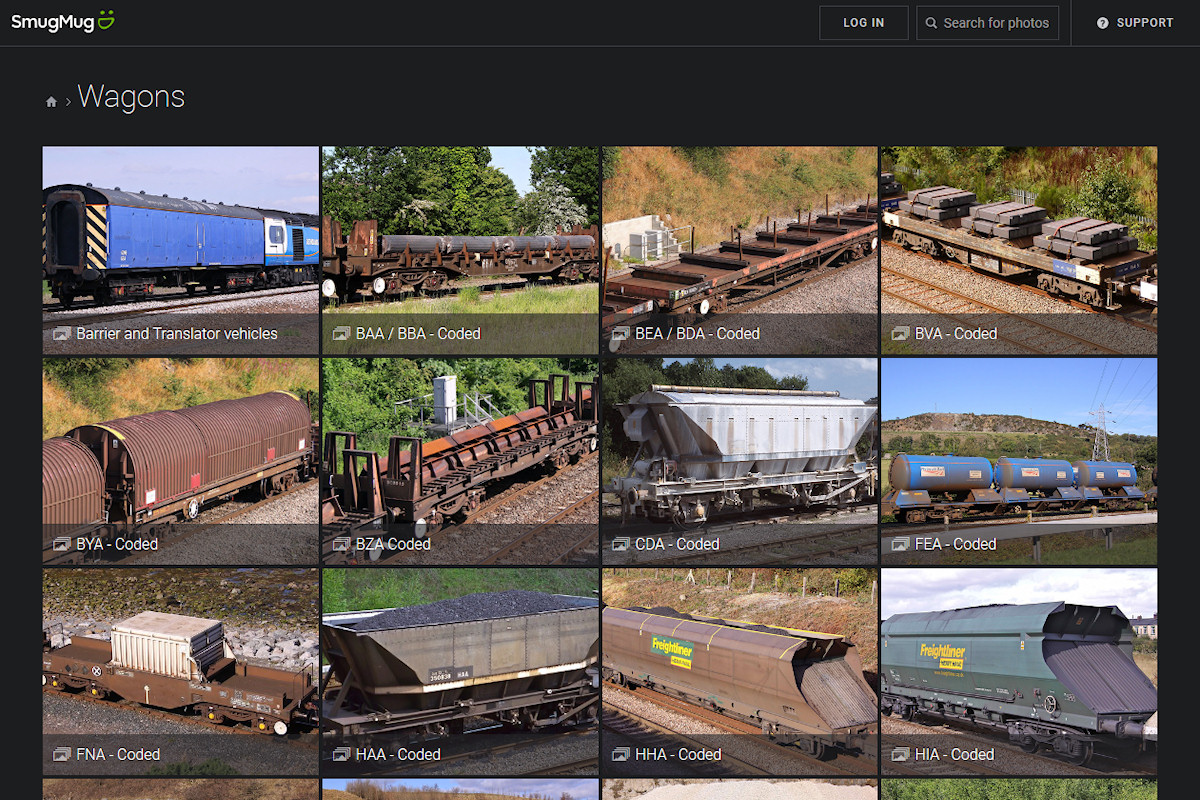Click the home breadcrumb icon
1200x800 pixels.
(x=52, y=101)
